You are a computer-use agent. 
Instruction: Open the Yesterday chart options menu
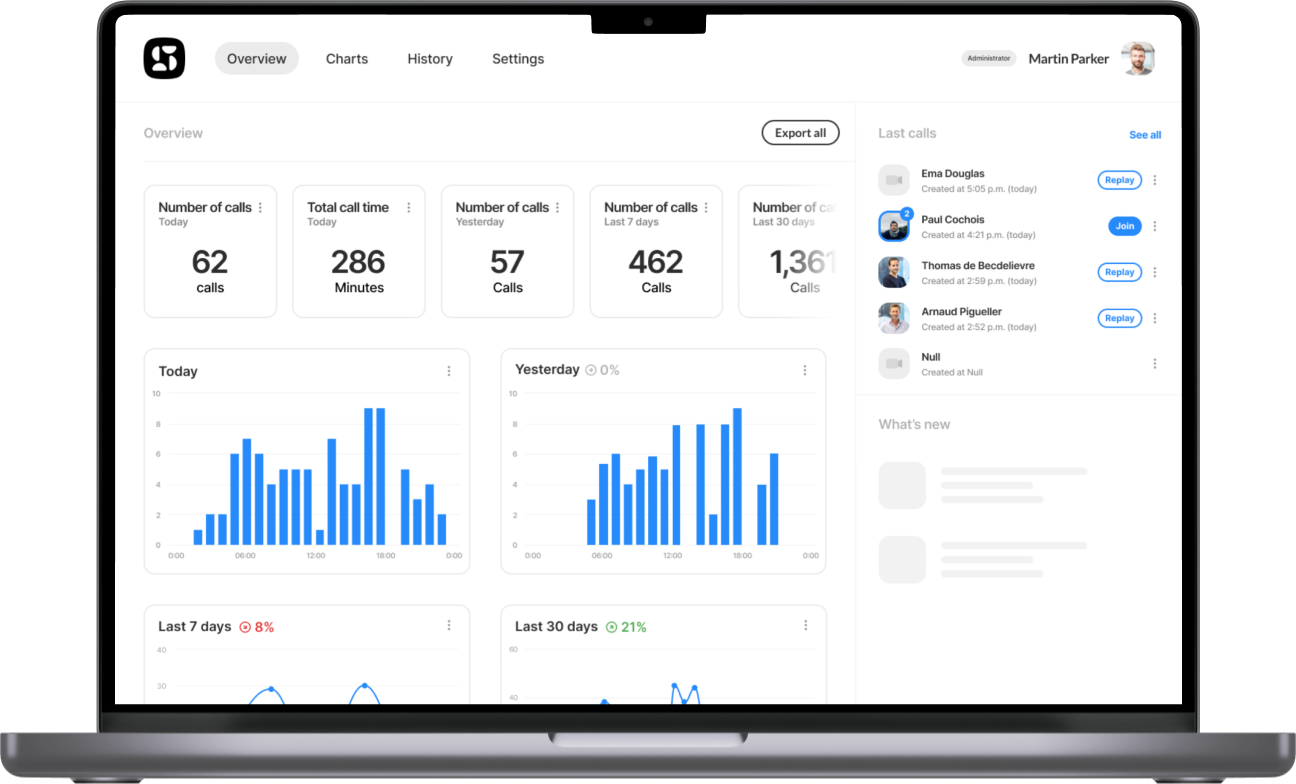click(806, 370)
